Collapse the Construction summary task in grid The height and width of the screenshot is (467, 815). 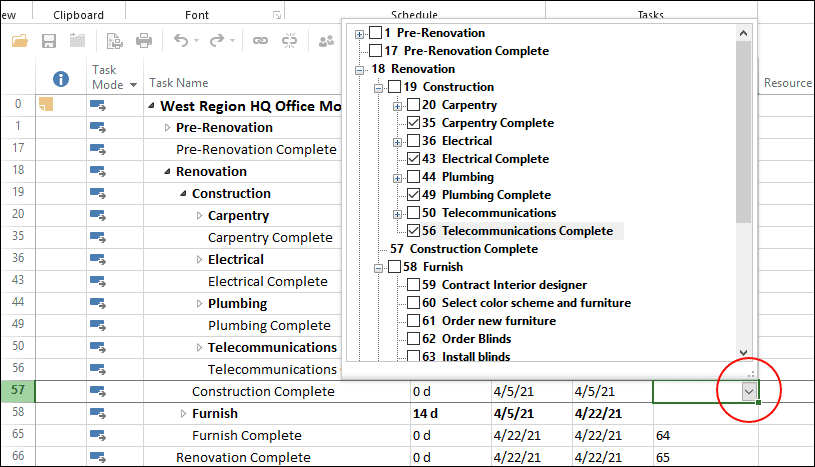click(183, 193)
